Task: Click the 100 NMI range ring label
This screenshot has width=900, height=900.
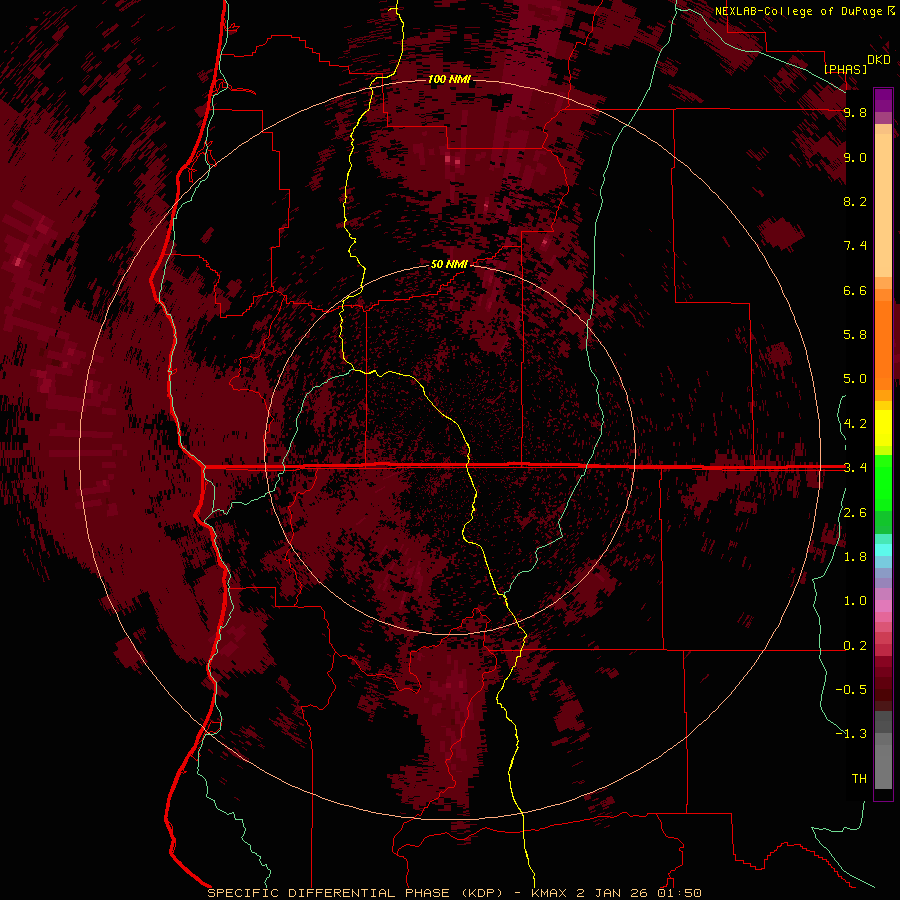Action: coord(449,79)
